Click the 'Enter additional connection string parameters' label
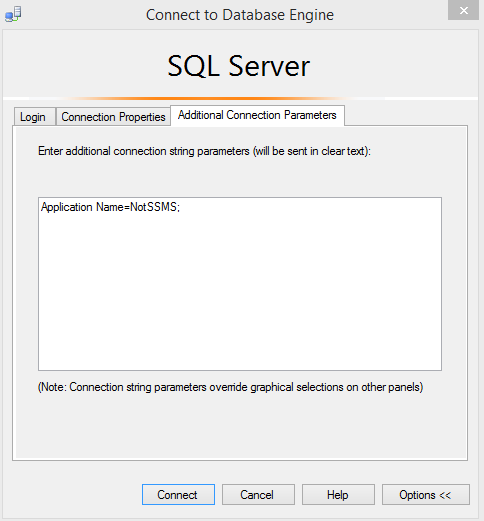 [204, 151]
